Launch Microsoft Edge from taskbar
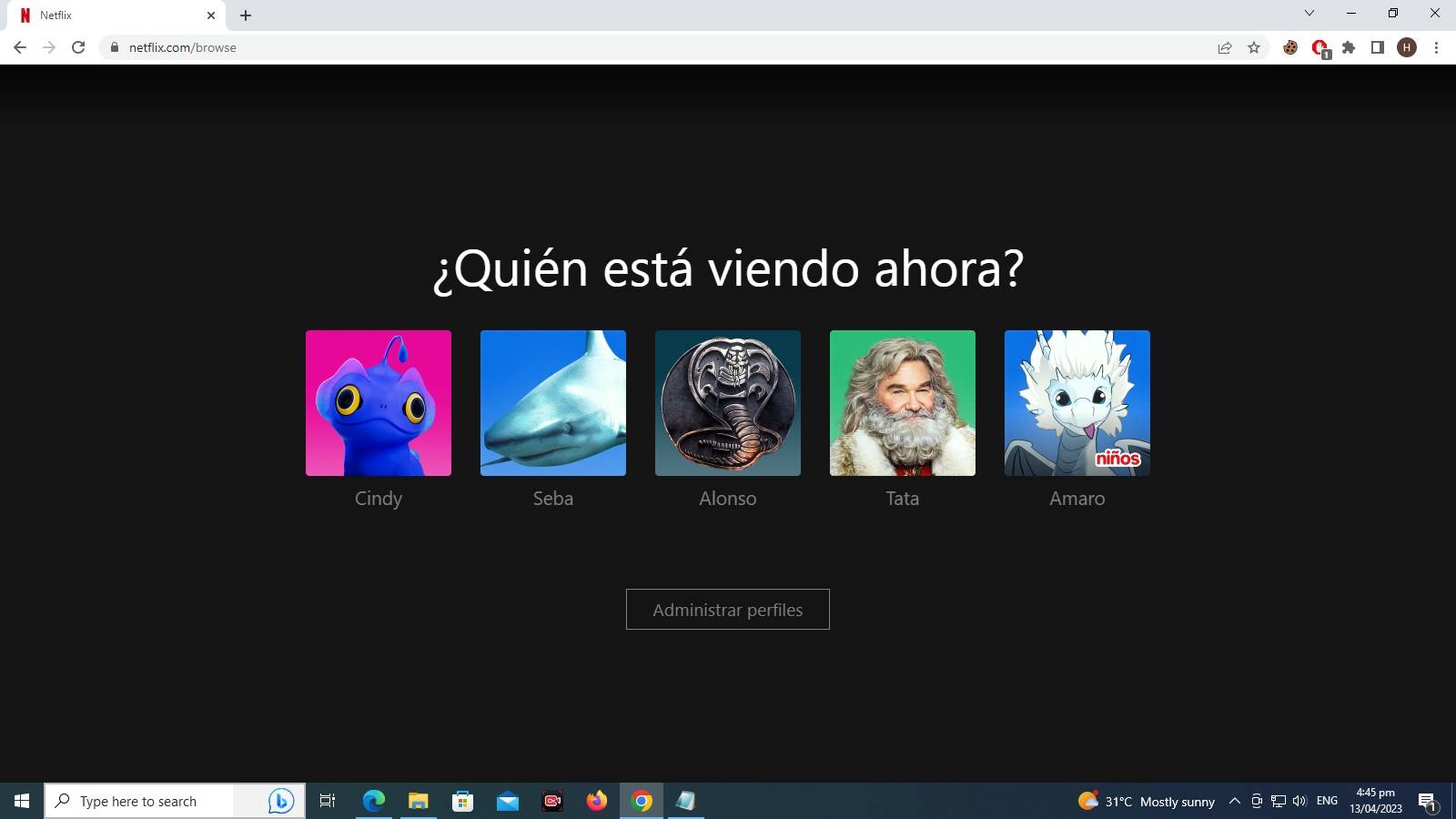 tap(374, 801)
